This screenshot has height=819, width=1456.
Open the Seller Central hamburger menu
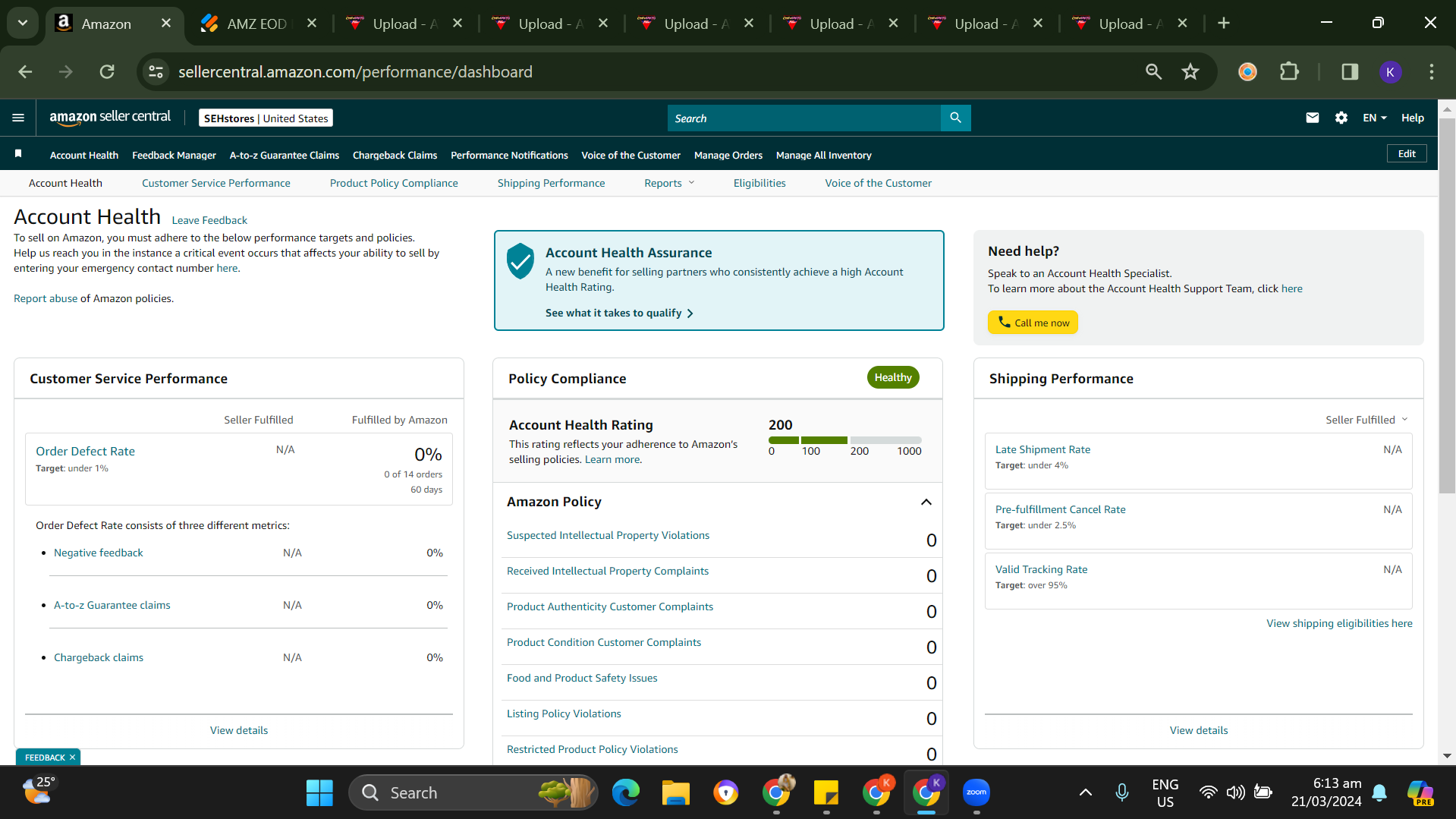pos(18,118)
